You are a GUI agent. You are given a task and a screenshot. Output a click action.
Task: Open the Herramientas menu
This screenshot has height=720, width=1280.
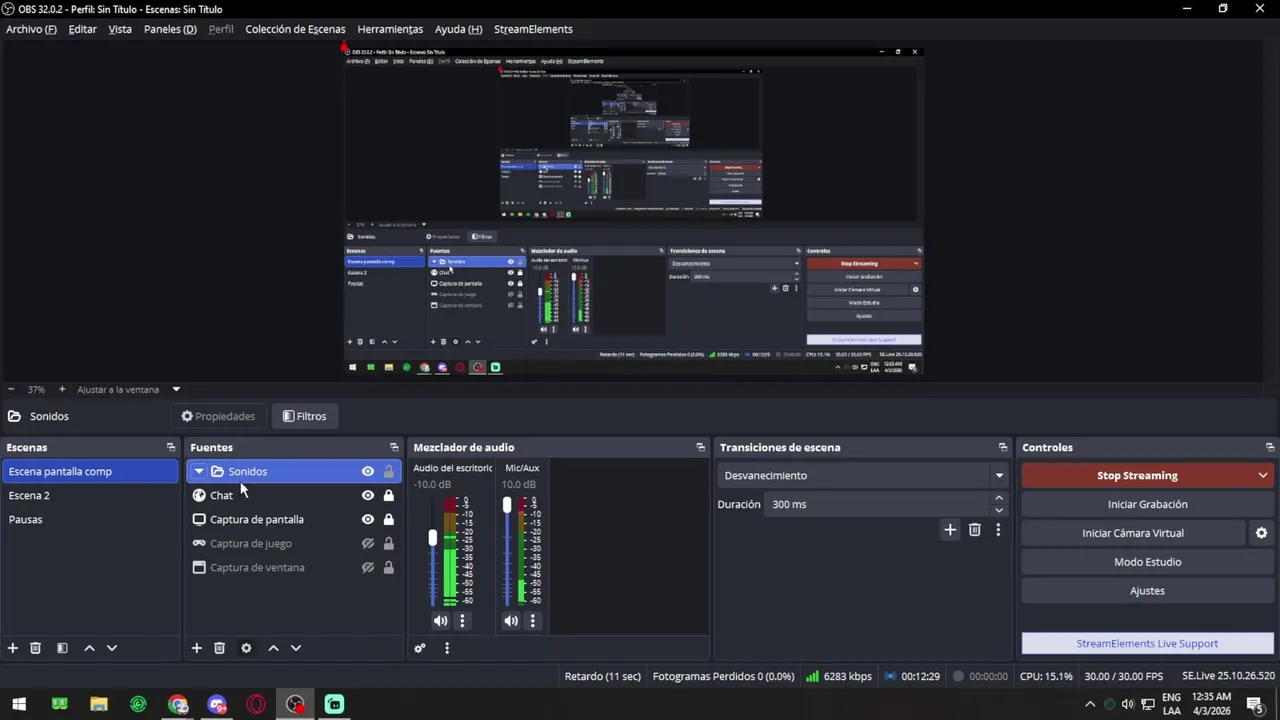390,29
